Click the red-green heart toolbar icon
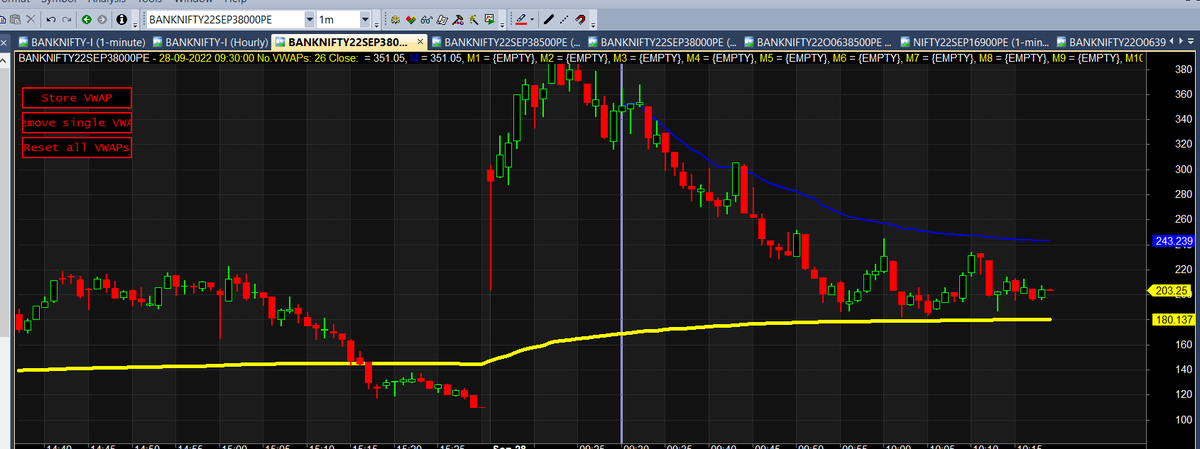The height and width of the screenshot is (449, 1200). coord(411,20)
